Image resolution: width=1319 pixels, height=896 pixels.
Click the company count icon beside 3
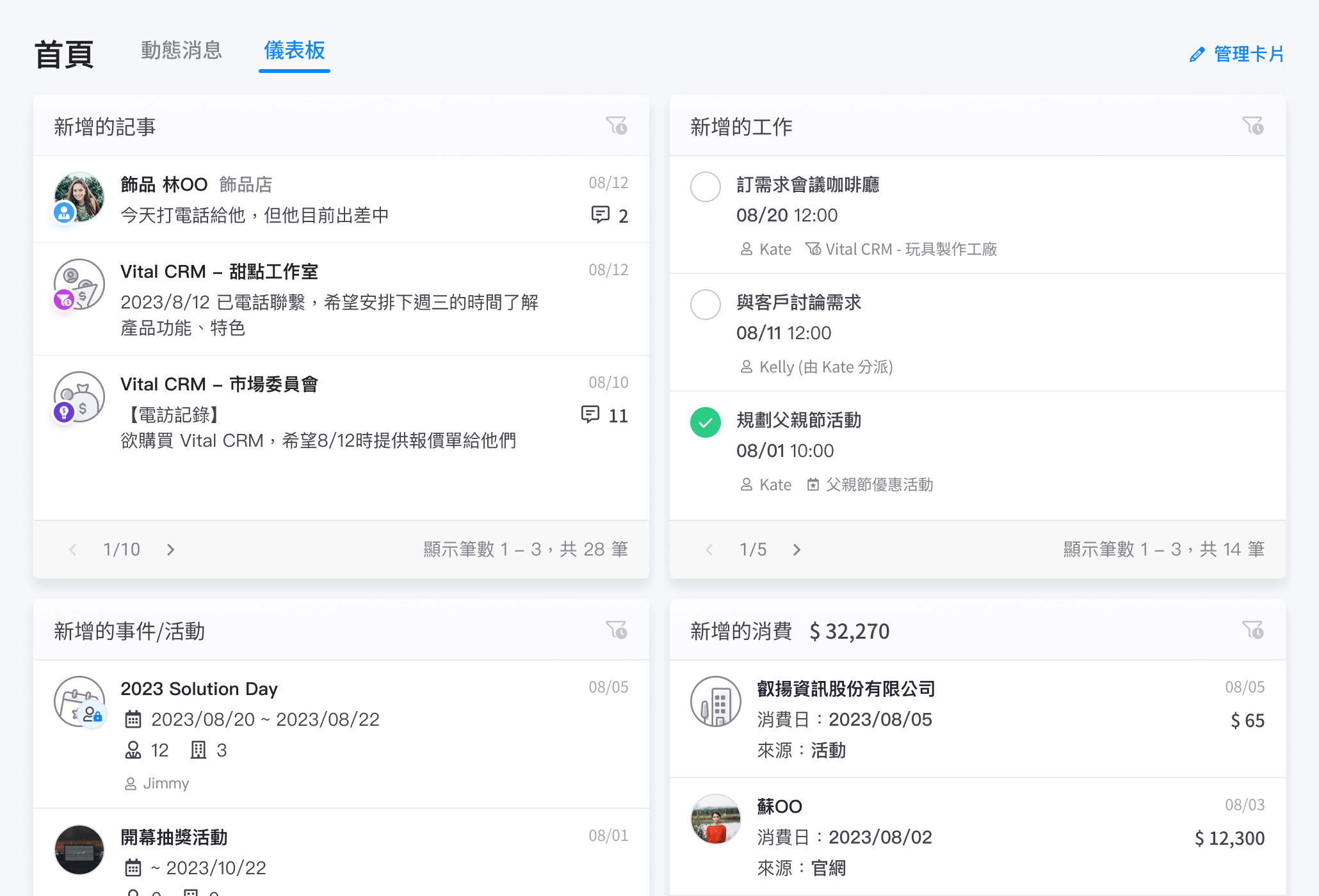198,750
